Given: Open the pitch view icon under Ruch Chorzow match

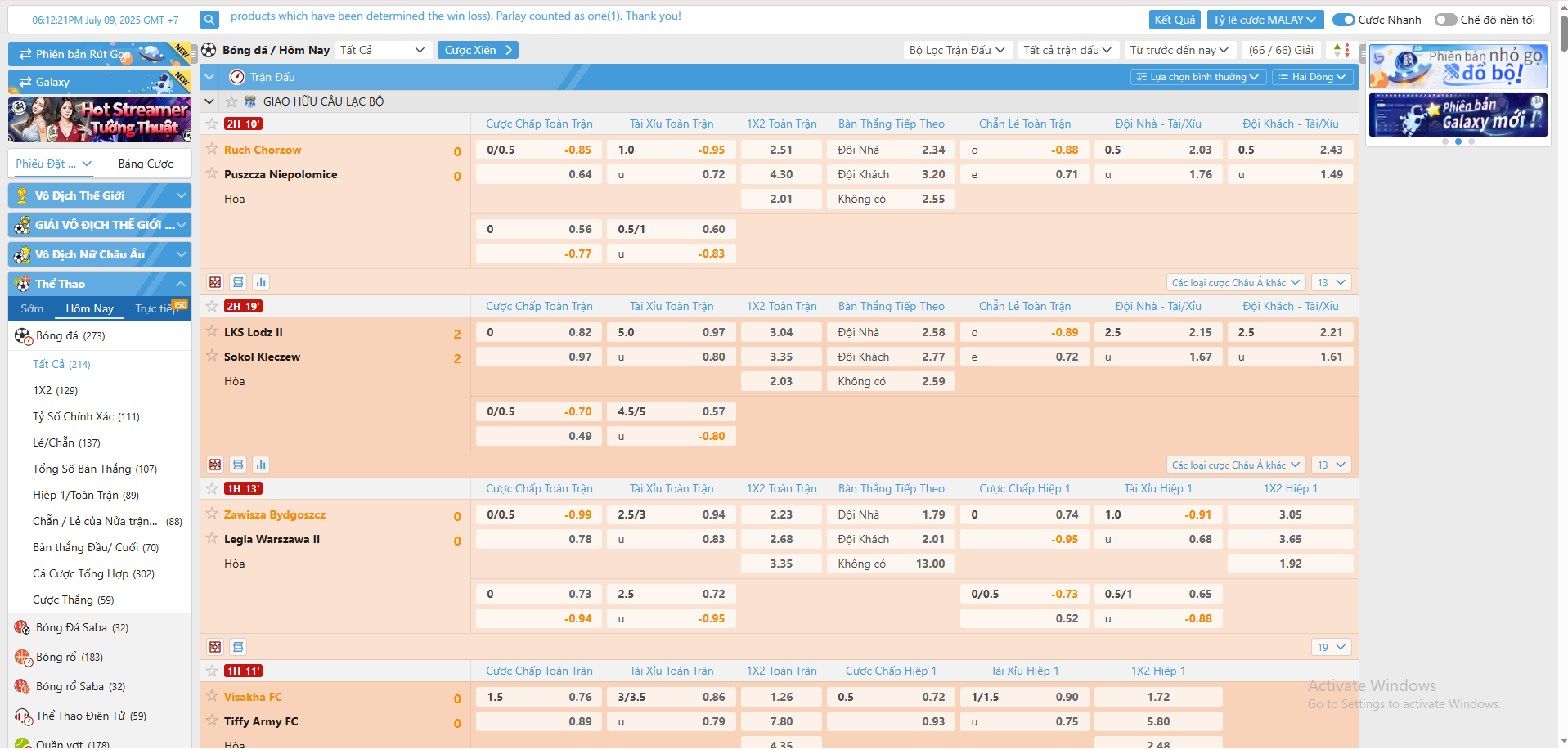Looking at the screenshot, I should (x=215, y=282).
